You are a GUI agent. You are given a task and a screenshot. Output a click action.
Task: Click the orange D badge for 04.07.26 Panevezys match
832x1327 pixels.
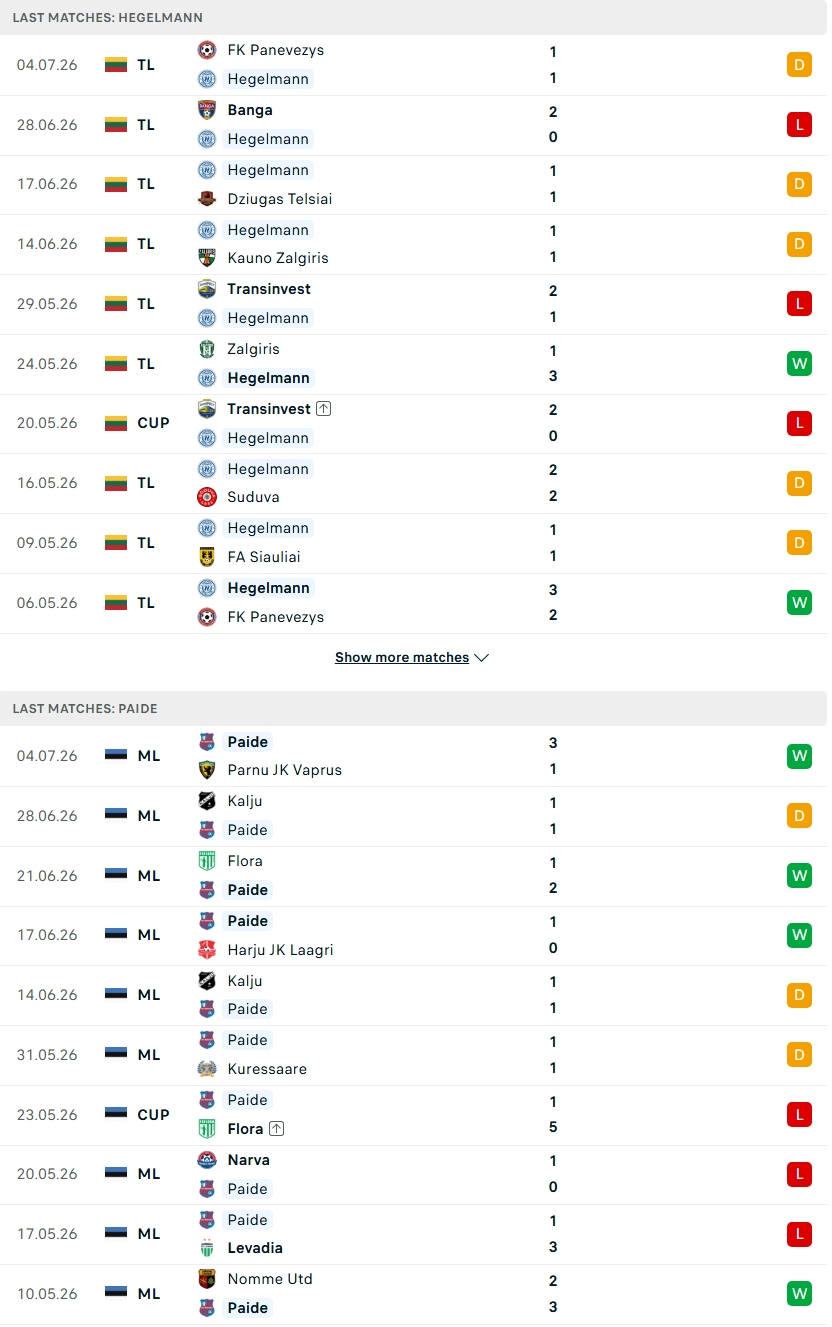click(x=799, y=65)
